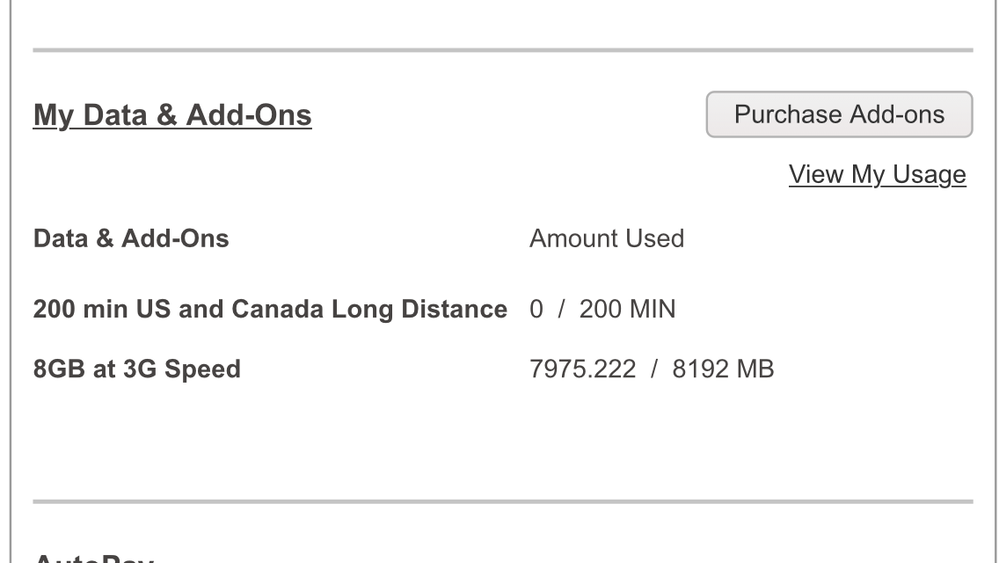Image resolution: width=999 pixels, height=563 pixels.
Task: Click the 3G text in the data add-on
Action: 140,369
